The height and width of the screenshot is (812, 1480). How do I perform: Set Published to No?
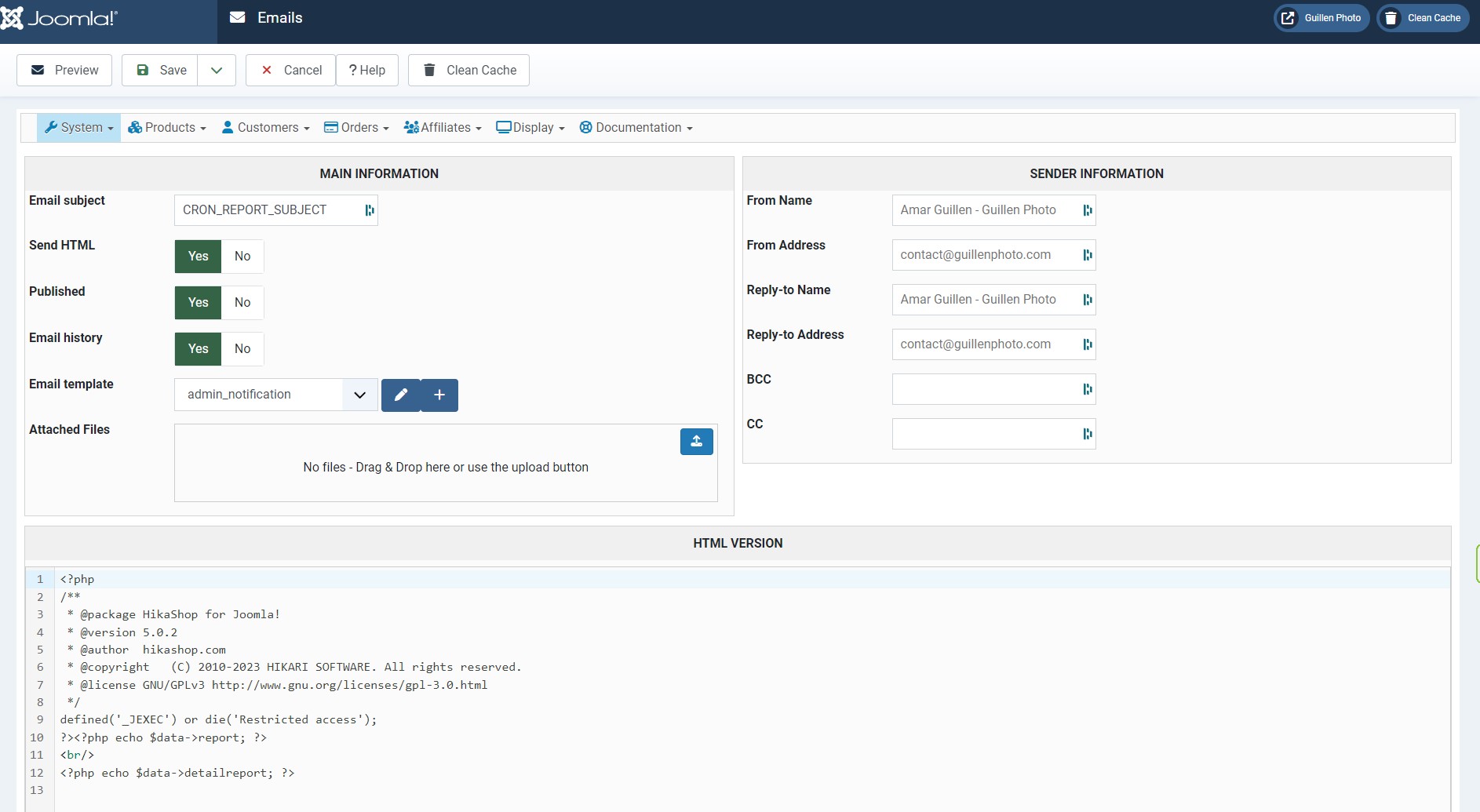click(242, 303)
